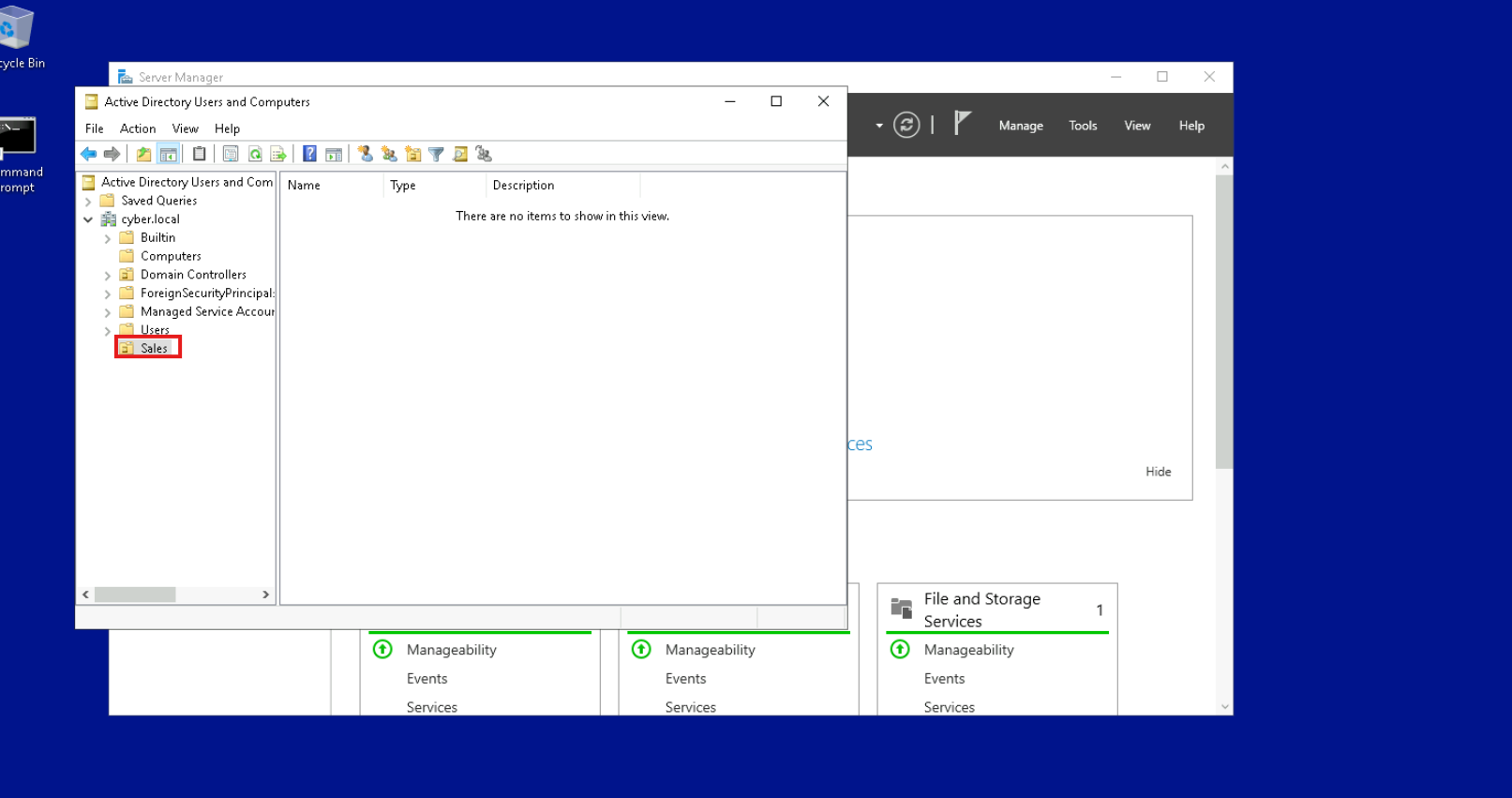
Task: Create new organizational unit via toolbar icon
Action: (x=412, y=154)
